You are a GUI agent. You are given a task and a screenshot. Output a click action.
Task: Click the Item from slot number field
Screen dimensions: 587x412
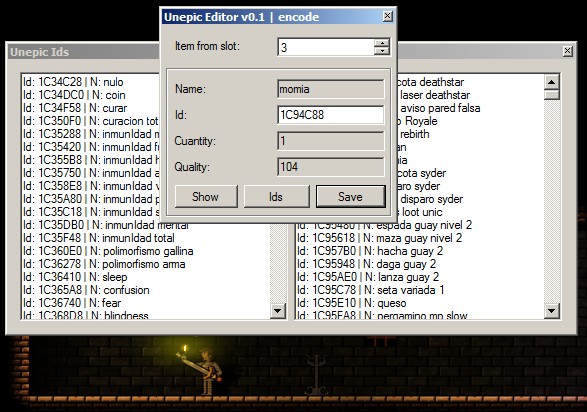coord(326,47)
